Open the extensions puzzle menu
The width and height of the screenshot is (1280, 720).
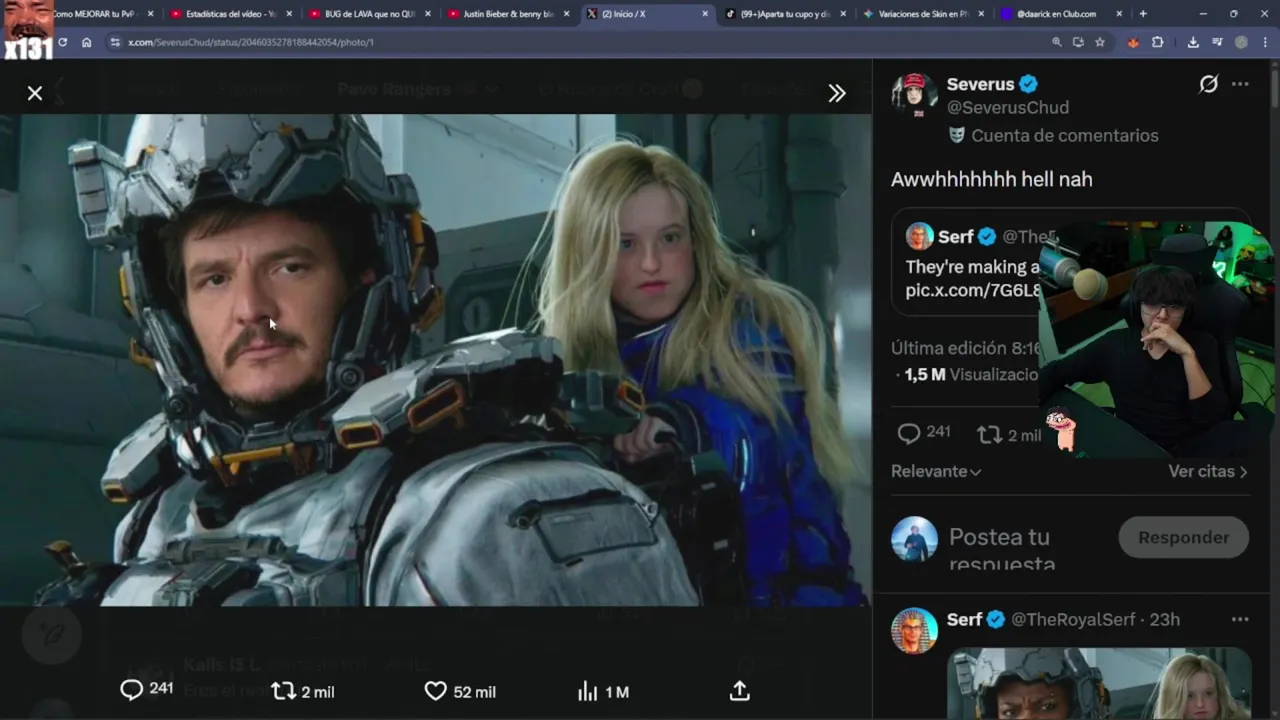point(1158,42)
